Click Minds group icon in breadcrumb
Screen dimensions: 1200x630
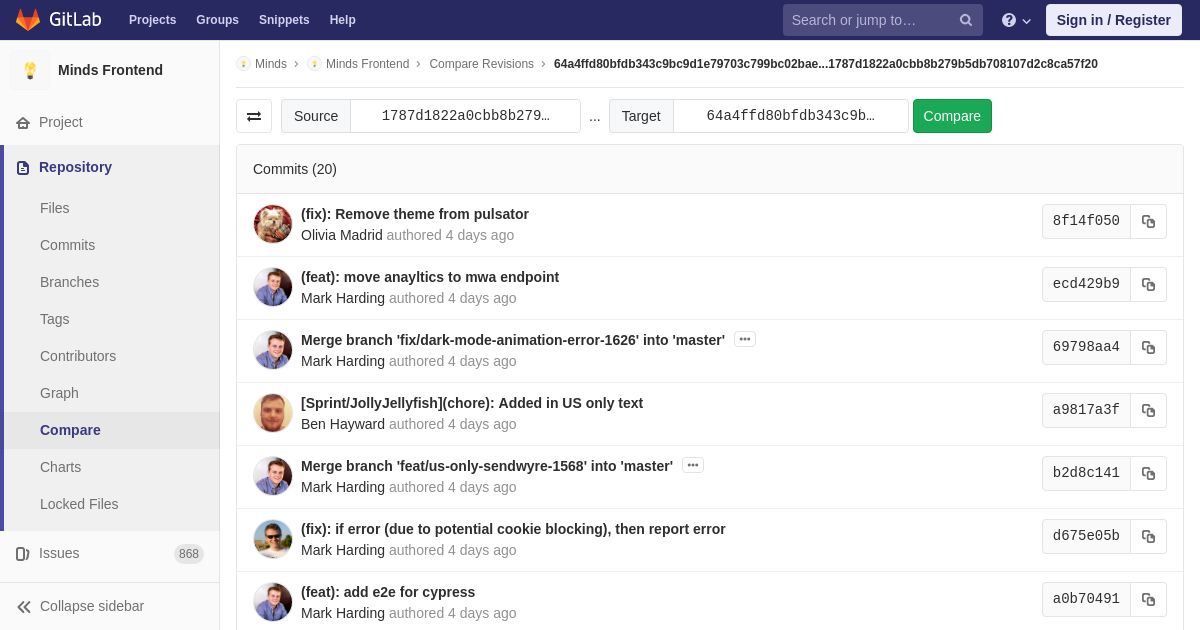click(243, 64)
